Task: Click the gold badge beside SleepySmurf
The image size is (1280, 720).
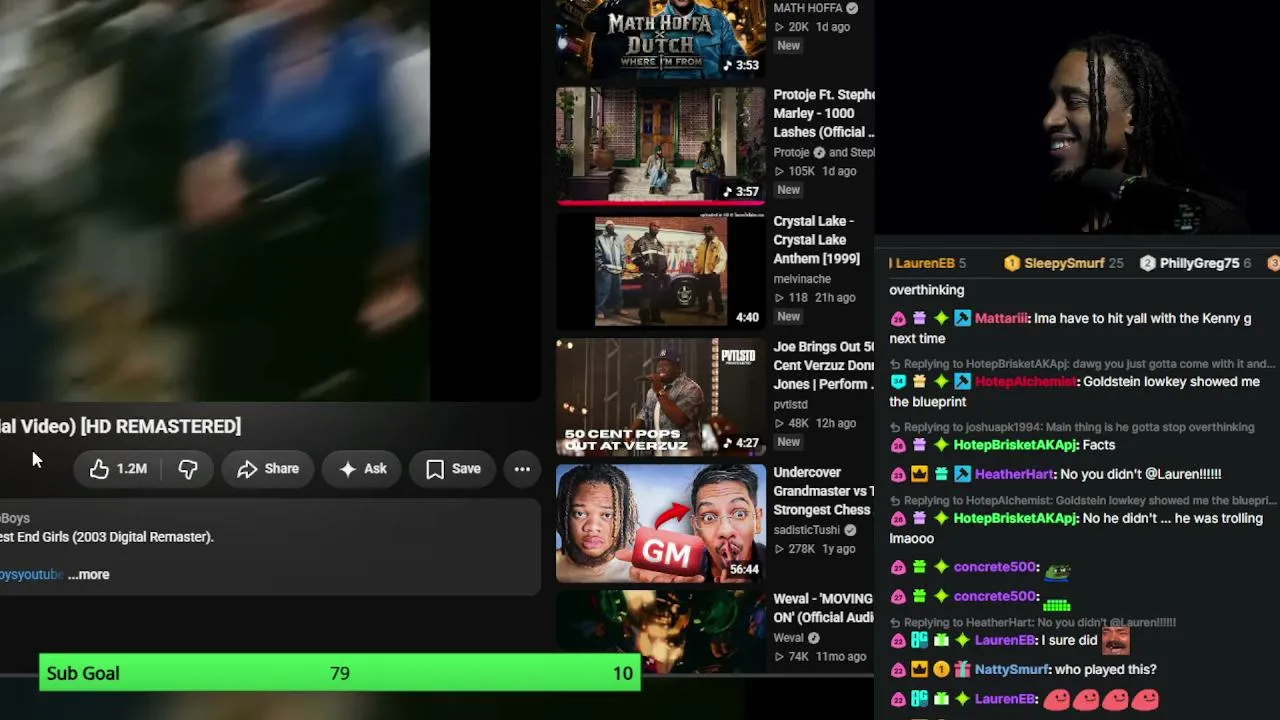Action: tap(1012, 263)
